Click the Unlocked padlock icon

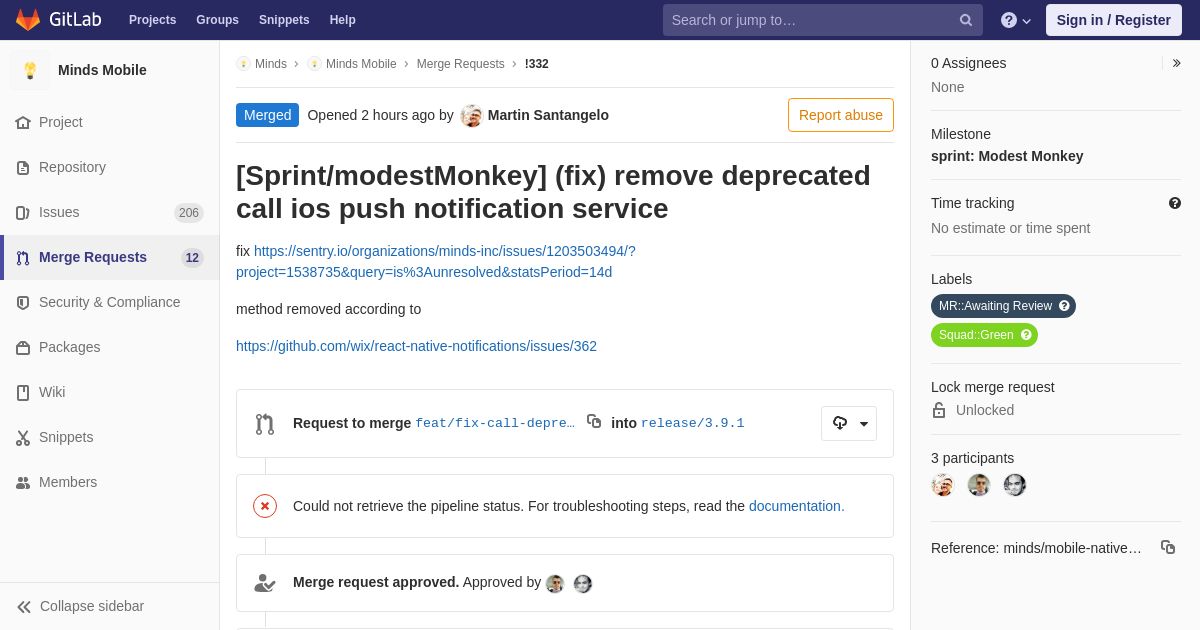pos(939,410)
